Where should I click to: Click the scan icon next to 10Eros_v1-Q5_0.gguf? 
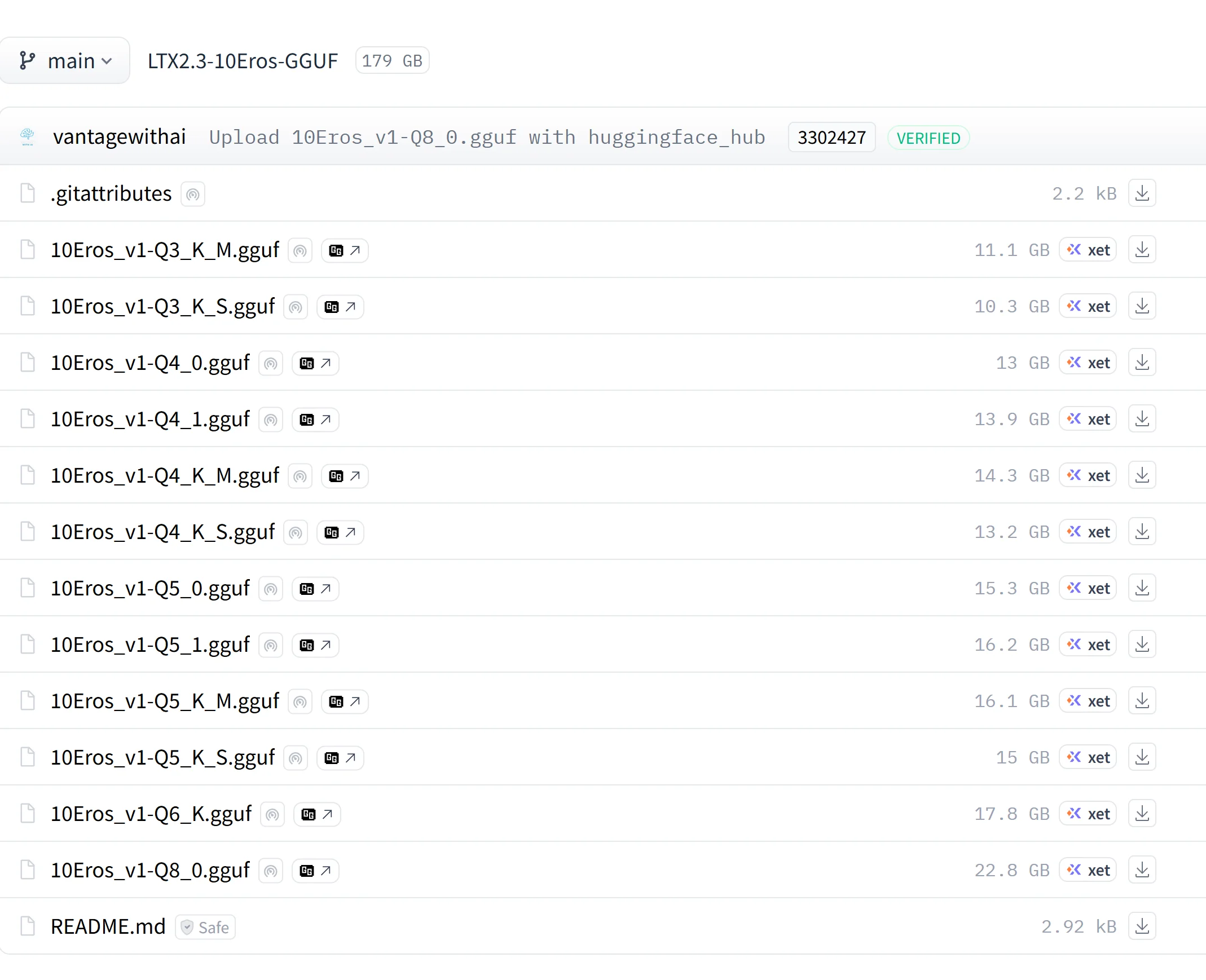pos(270,589)
